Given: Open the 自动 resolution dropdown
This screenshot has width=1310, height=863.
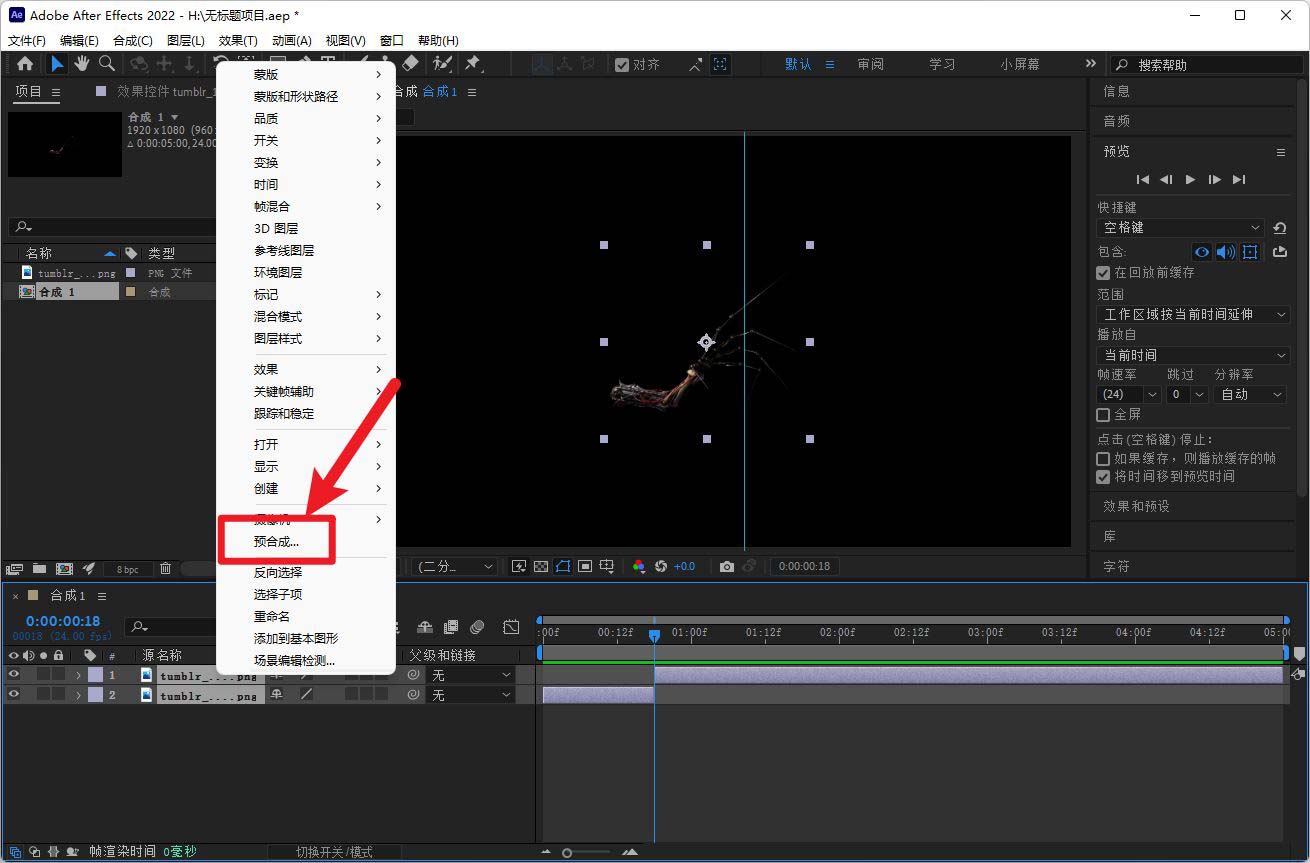Looking at the screenshot, I should 1250,394.
